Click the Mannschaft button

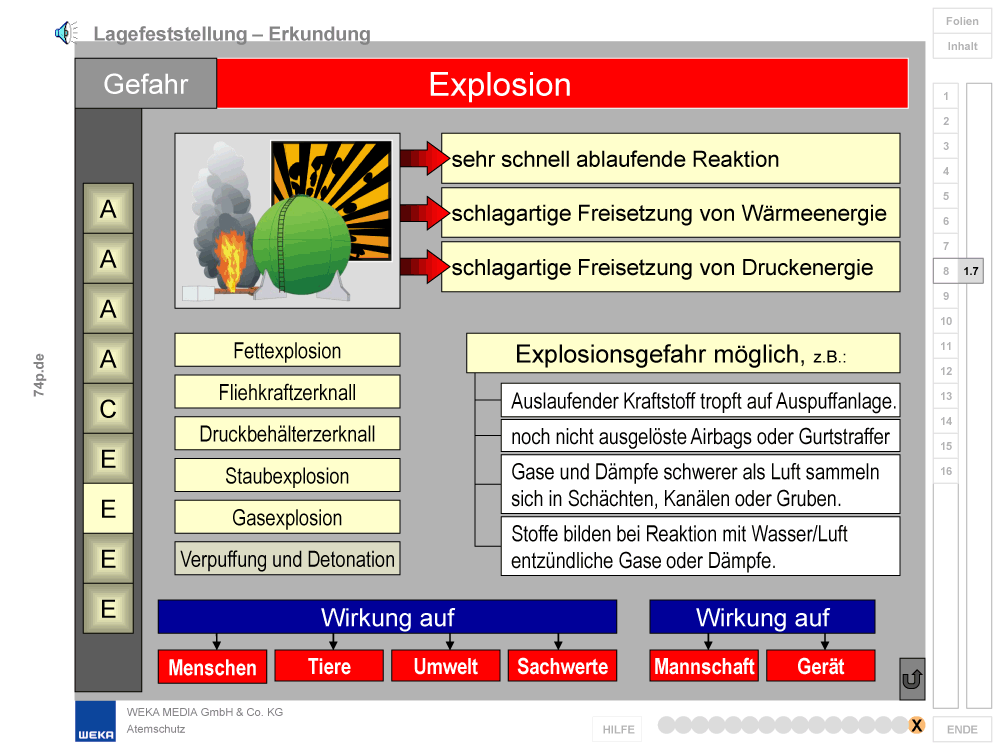pos(704,666)
